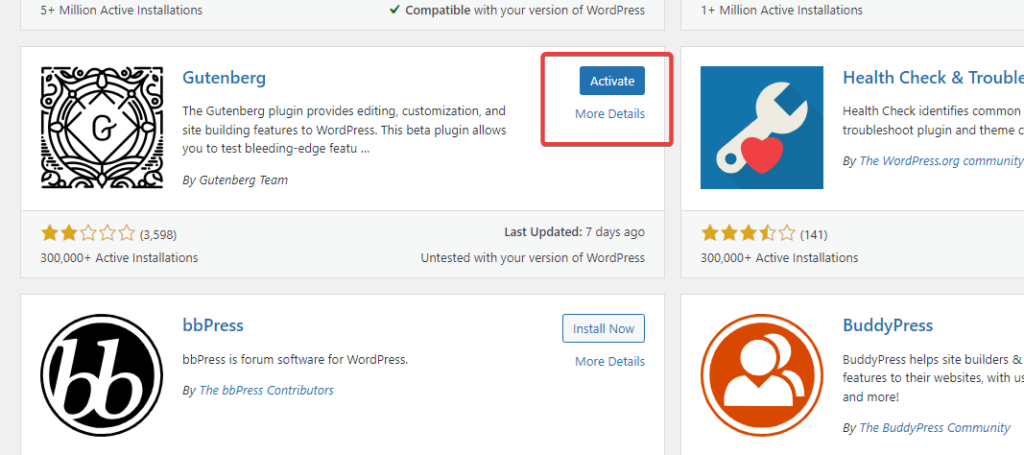Visit The BuddyPress Community author link
This screenshot has height=455, width=1024.
935,428
